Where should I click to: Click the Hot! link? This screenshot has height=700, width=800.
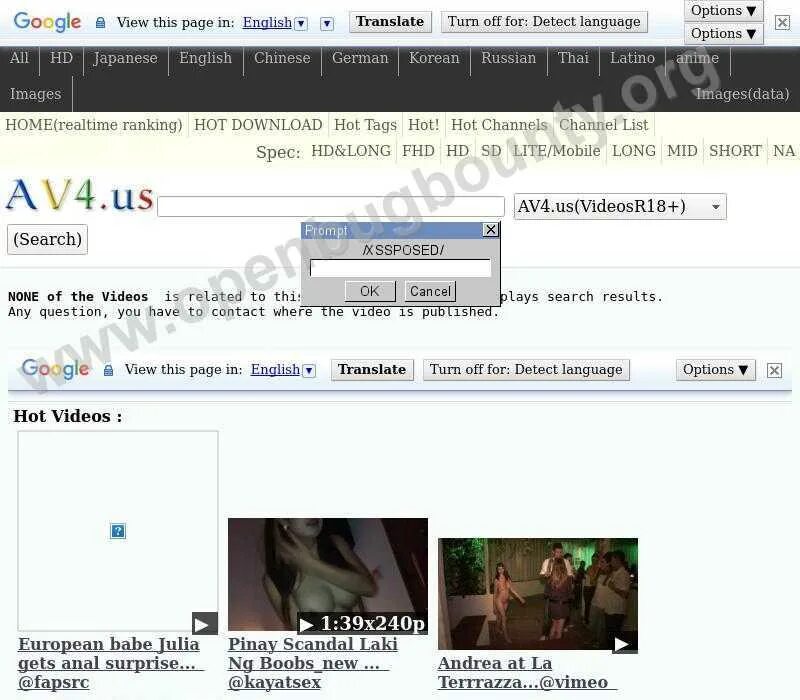(423, 125)
